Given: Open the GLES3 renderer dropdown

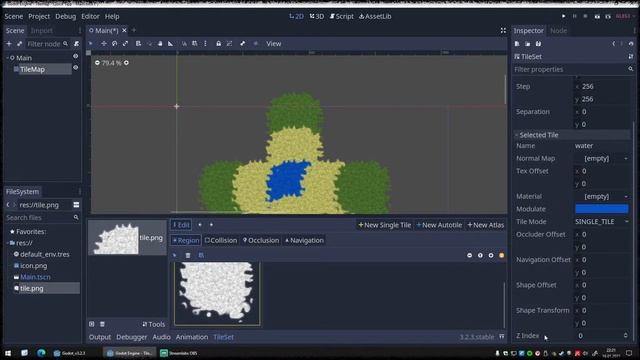Looking at the screenshot, I should pyautogui.click(x=625, y=16).
